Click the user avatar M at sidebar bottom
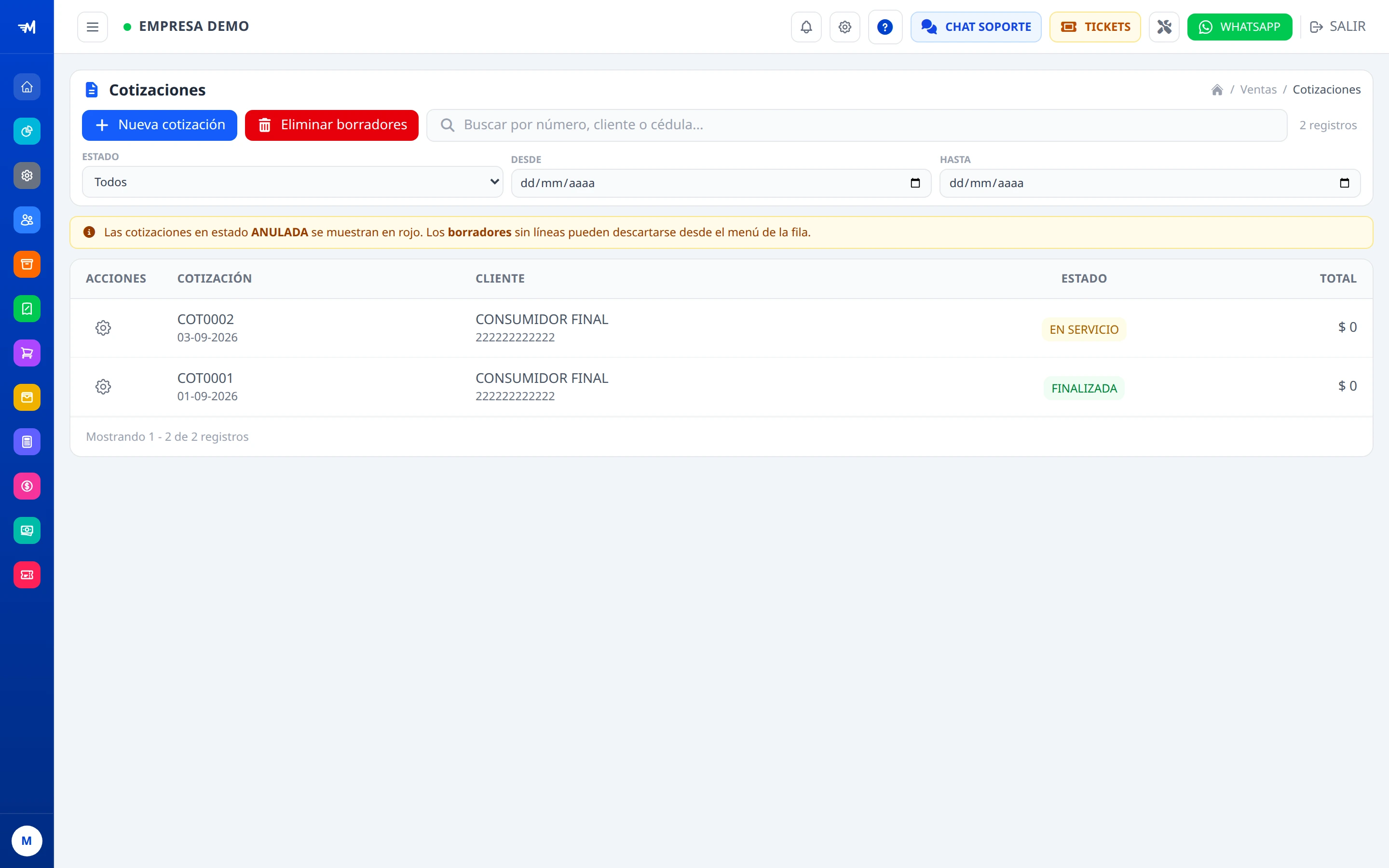1389x868 pixels. [x=27, y=841]
